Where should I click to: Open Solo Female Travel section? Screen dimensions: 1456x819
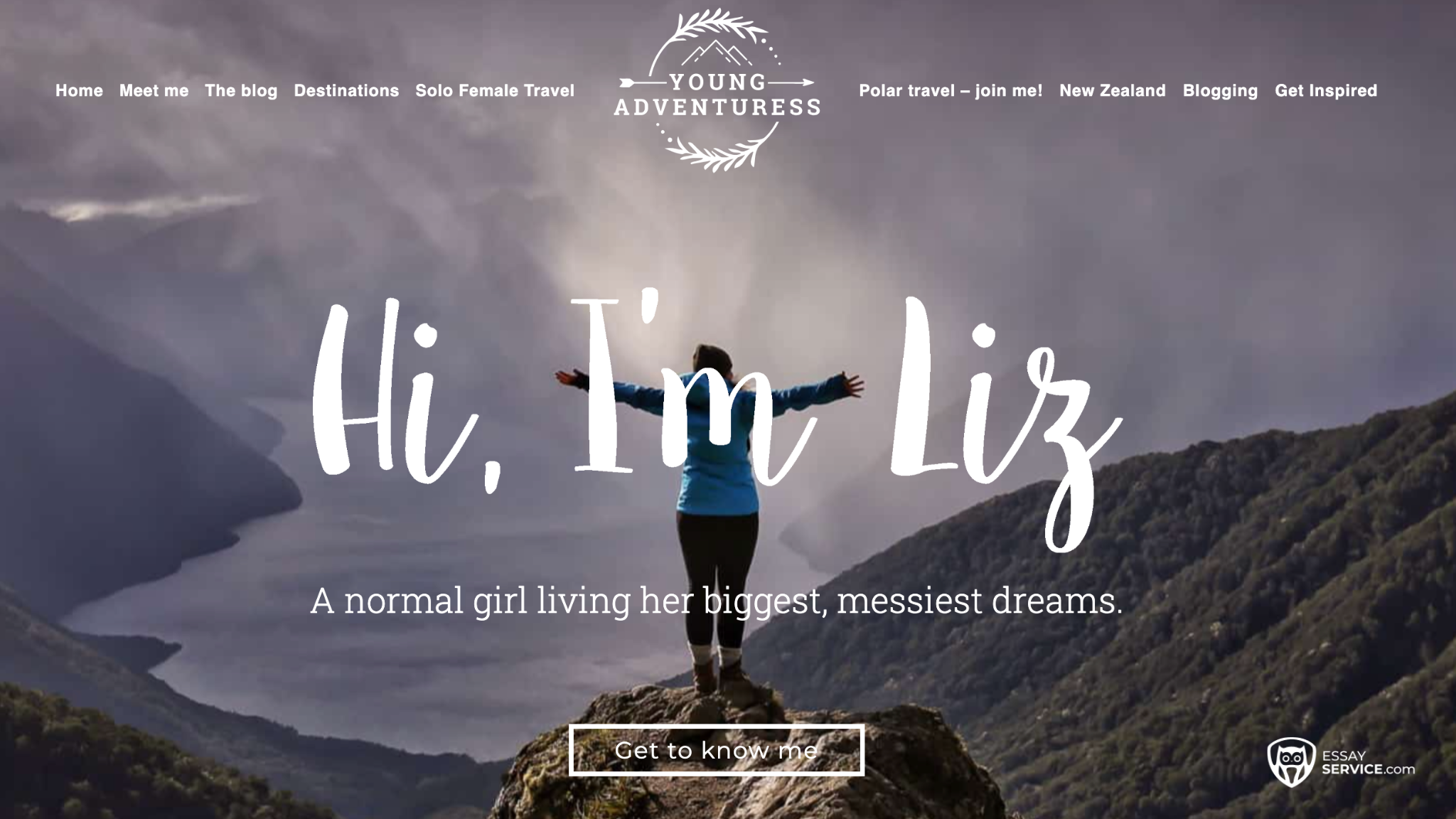495,90
